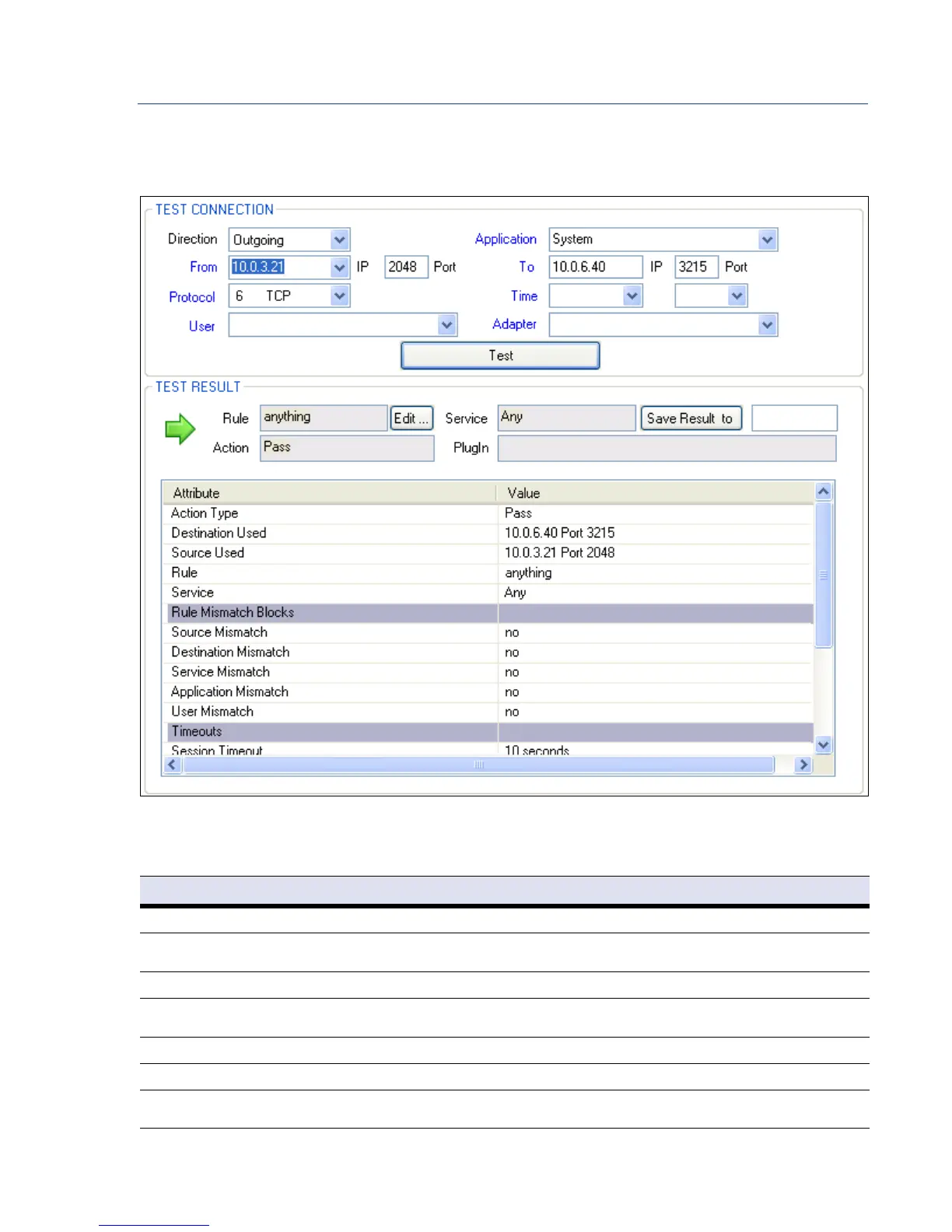
Task: Click the To IP field containing 10.0.6.40
Action: 596,267
